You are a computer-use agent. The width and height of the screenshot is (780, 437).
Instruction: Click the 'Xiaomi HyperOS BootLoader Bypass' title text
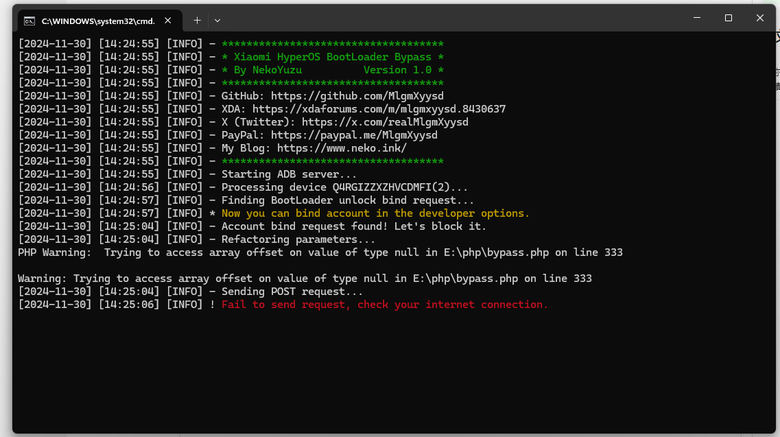click(332, 57)
